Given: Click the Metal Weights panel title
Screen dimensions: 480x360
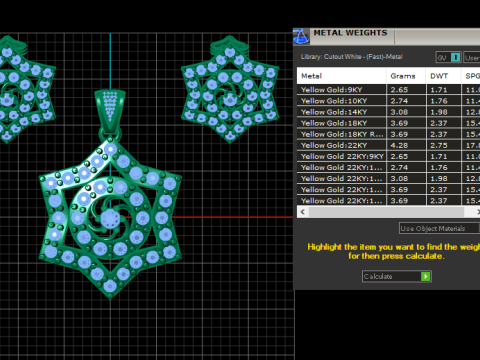Looking at the screenshot, I should [x=350, y=33].
